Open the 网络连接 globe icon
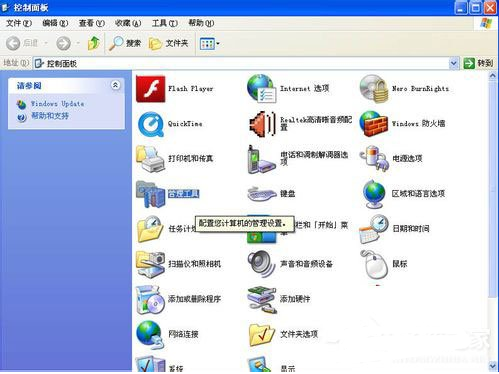This screenshot has width=499, height=374. pyautogui.click(x=151, y=334)
